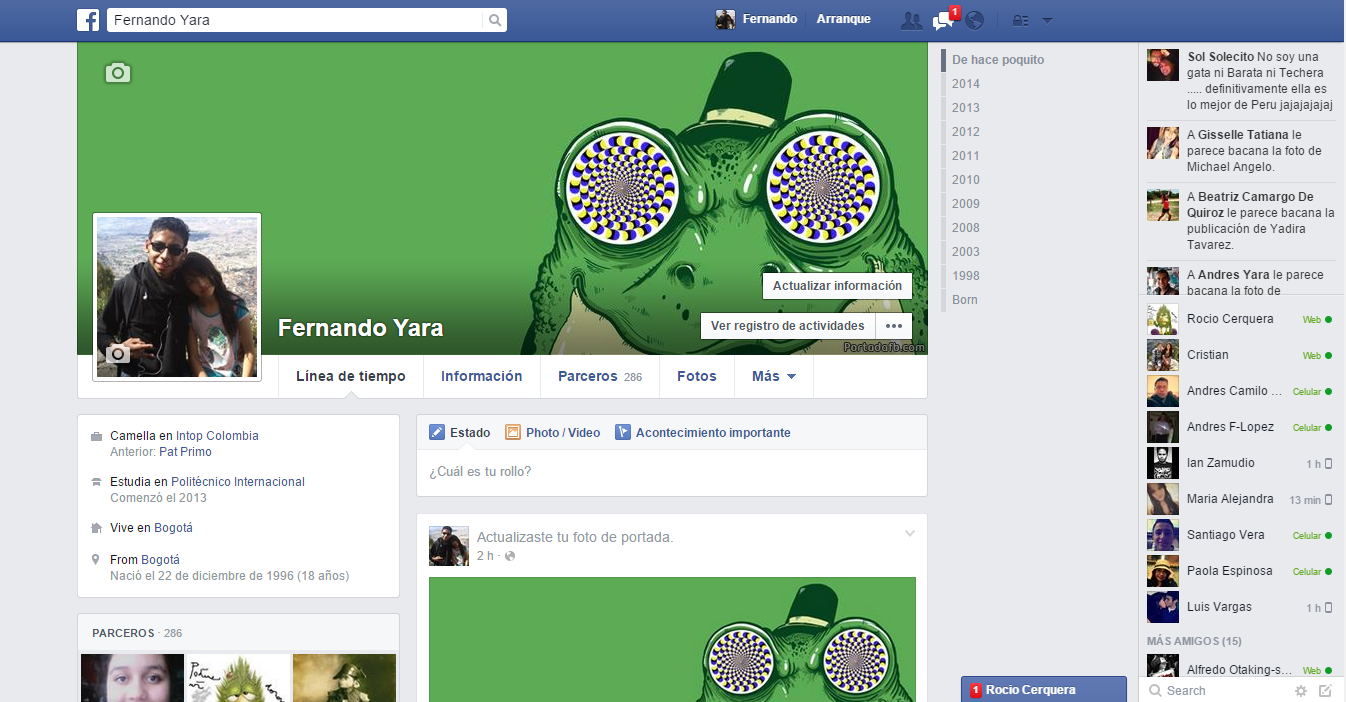This screenshot has width=1346, height=702.
Task: Expand the account menu arrow in top bar
Action: tap(1047, 20)
